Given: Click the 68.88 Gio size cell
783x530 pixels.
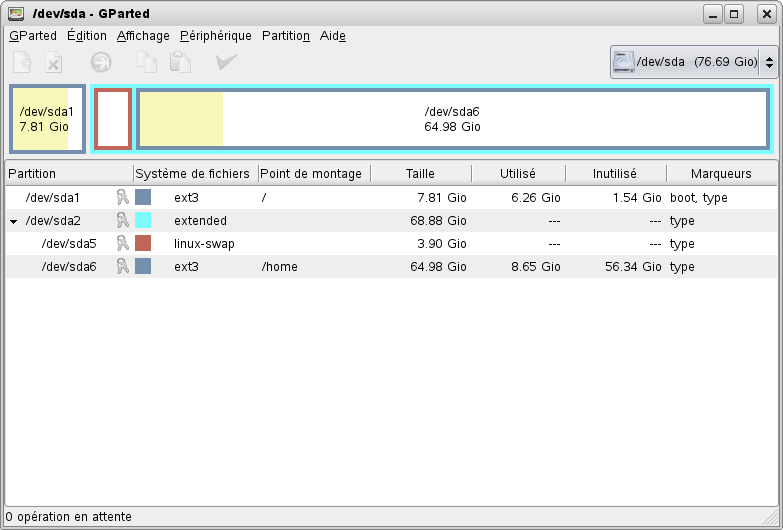Looking at the screenshot, I should pyautogui.click(x=438, y=221).
